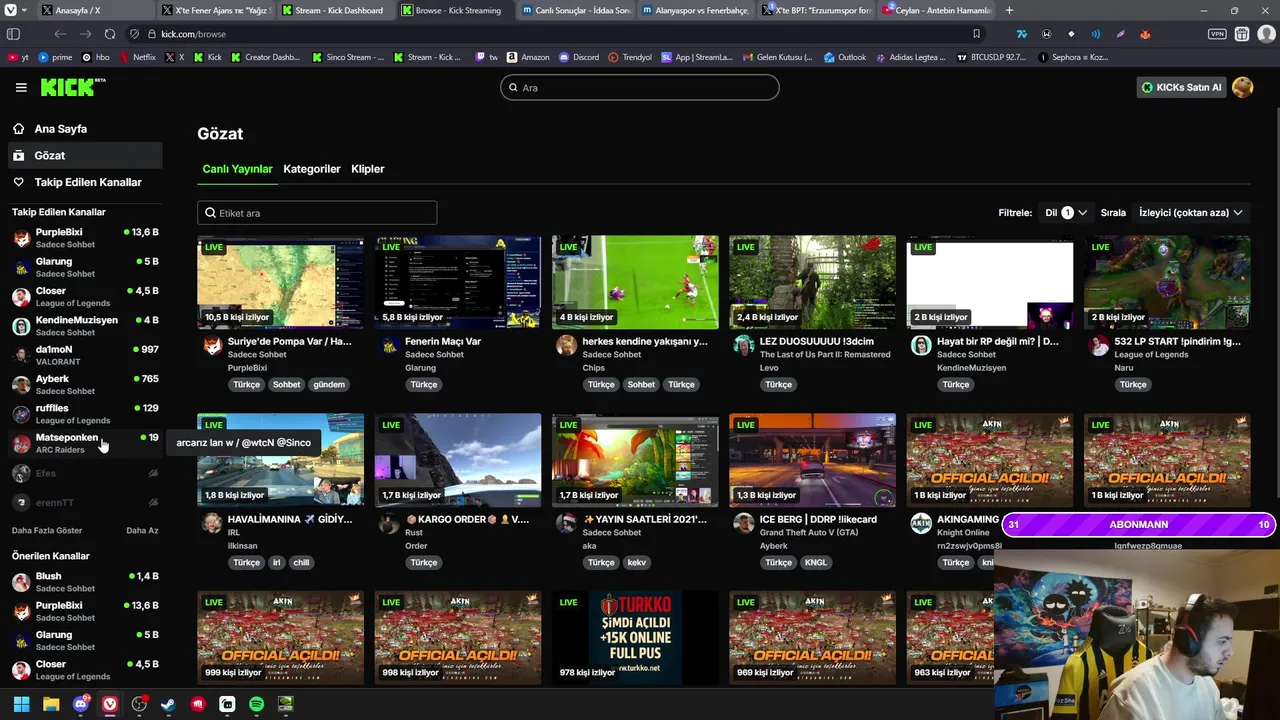This screenshot has height=720, width=1280.
Task: Open a new browser tab with plus
Action: pyautogui.click(x=1009, y=10)
